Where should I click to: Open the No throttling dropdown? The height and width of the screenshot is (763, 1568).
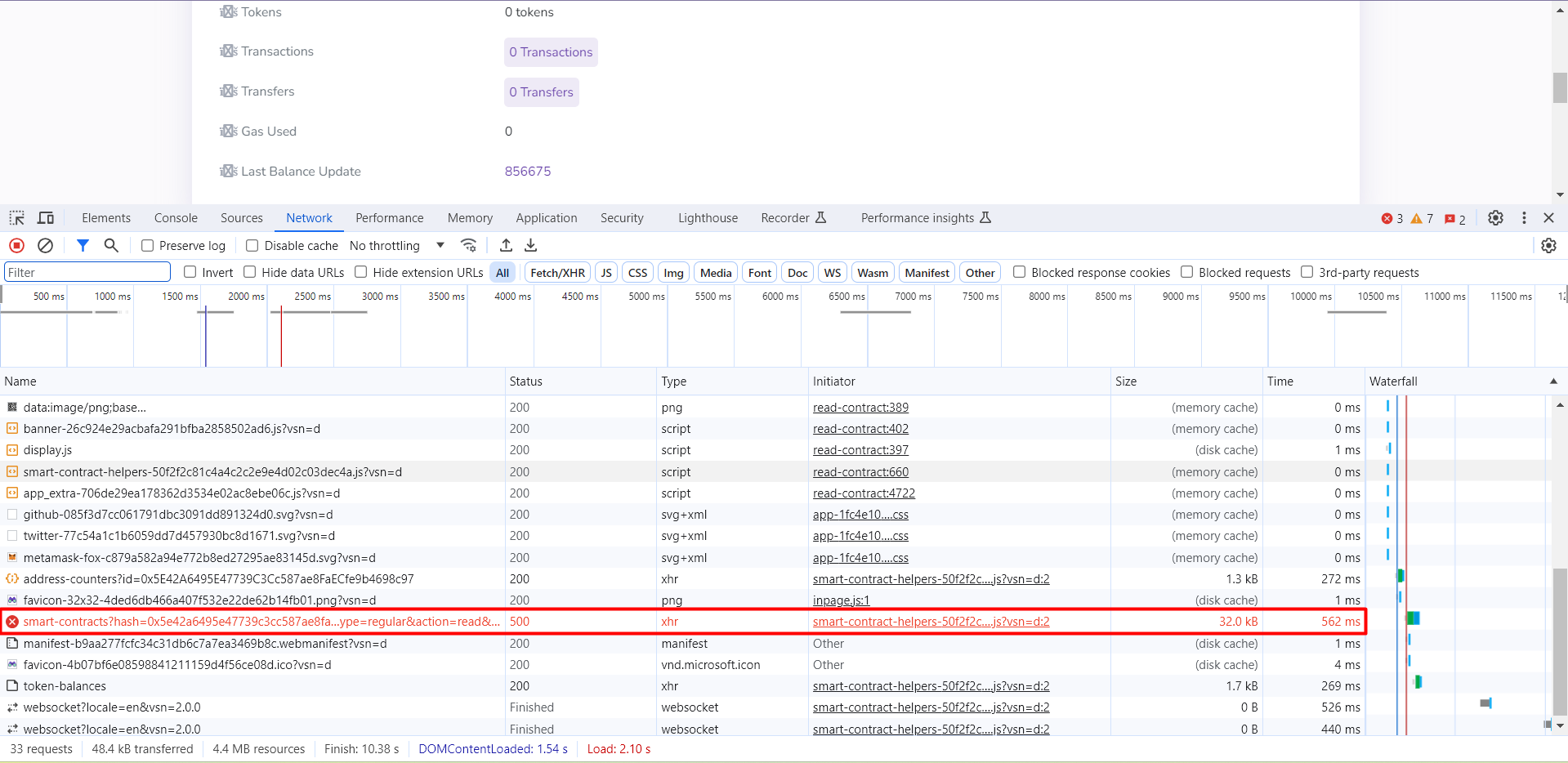pyautogui.click(x=396, y=245)
